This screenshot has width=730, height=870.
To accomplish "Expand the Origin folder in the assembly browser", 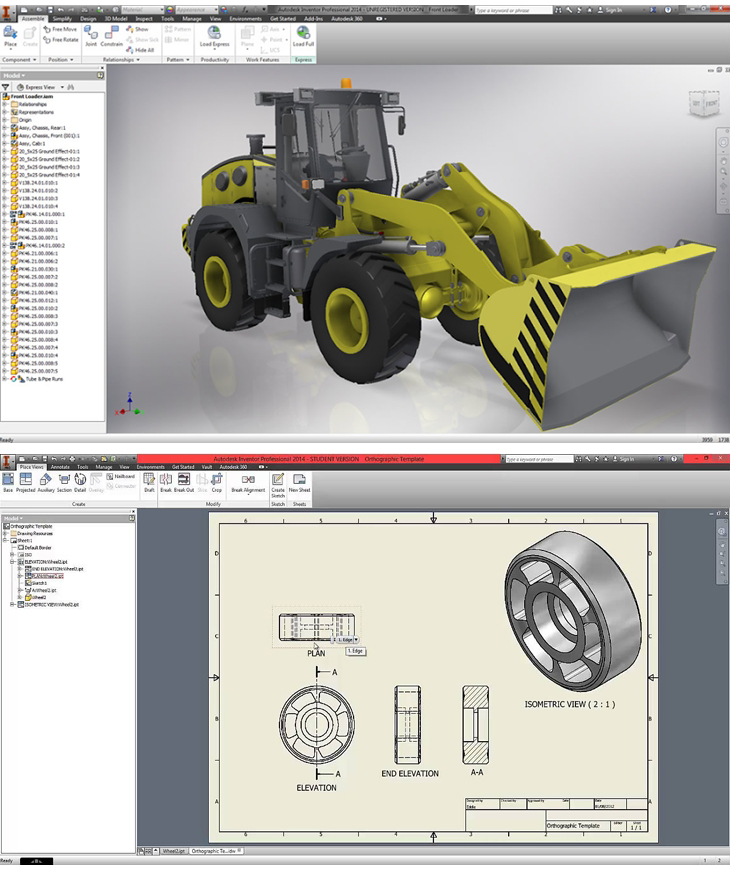I will (x=5, y=120).
